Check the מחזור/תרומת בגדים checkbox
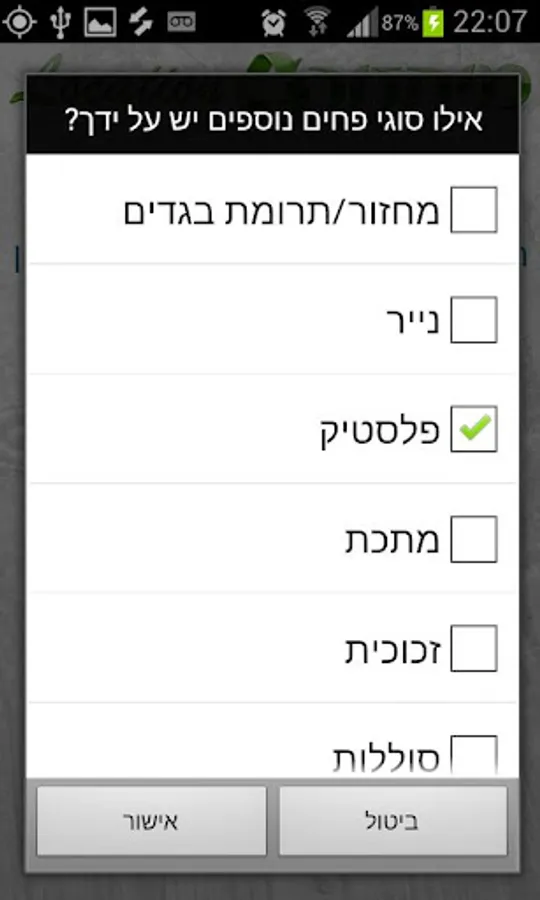Screen dimensions: 540x900 pos(473,210)
